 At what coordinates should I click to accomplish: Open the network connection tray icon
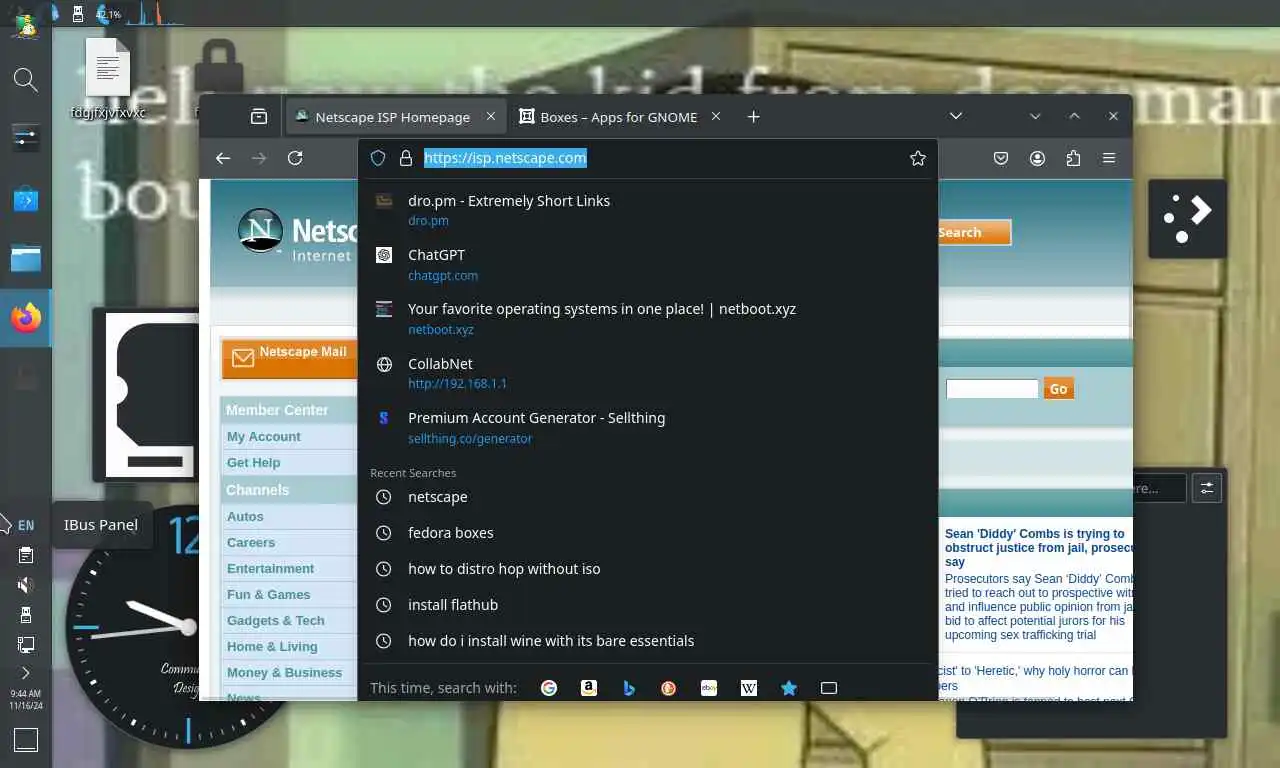click(26, 645)
